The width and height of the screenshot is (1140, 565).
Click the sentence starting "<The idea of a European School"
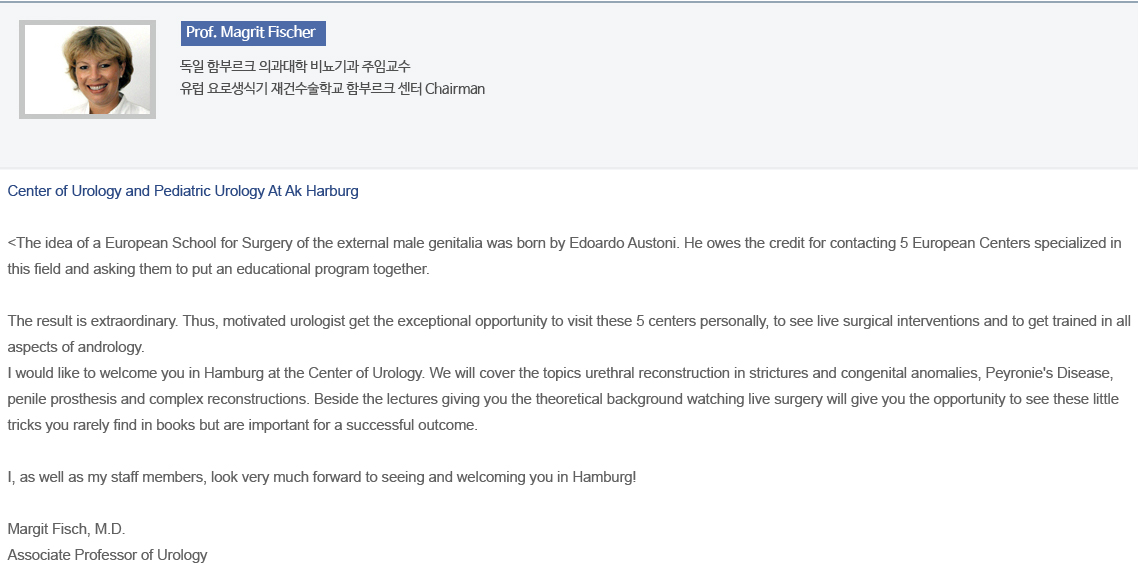(250, 243)
